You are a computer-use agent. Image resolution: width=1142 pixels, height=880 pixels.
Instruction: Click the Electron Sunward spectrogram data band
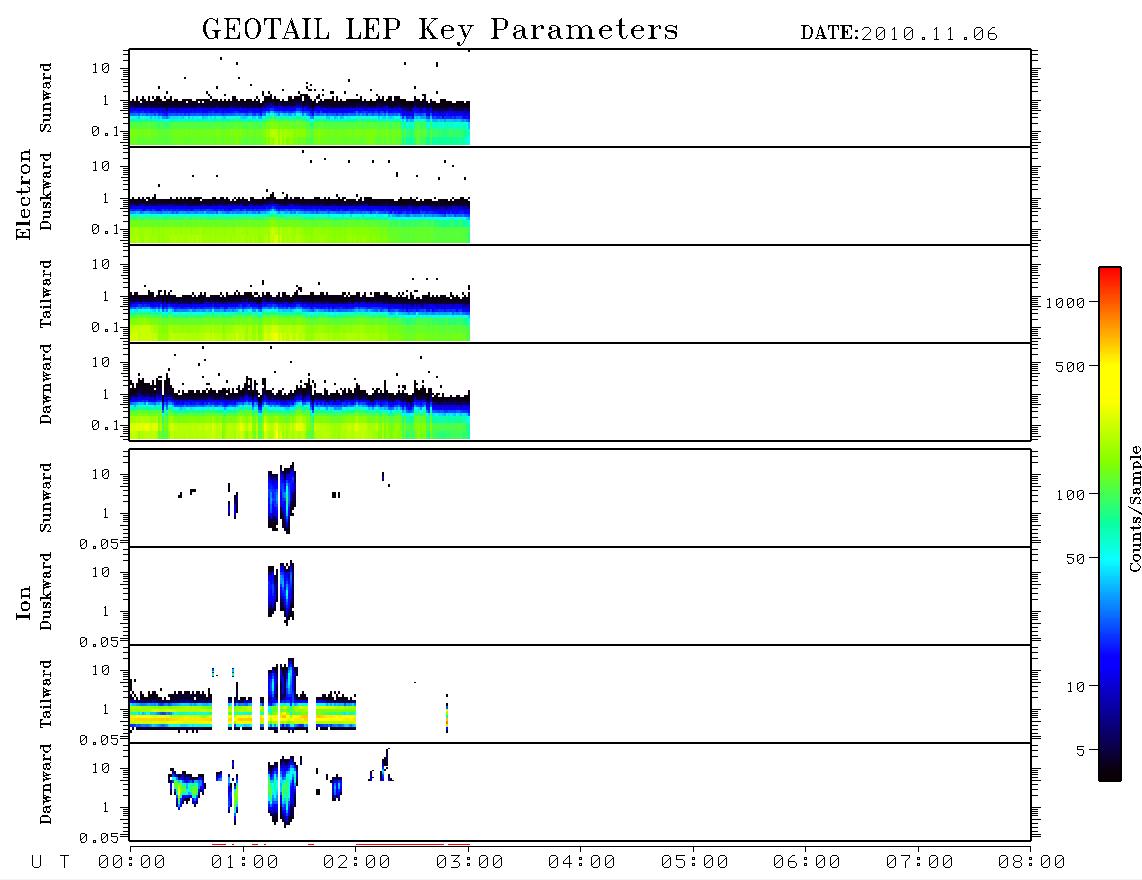click(x=299, y=122)
